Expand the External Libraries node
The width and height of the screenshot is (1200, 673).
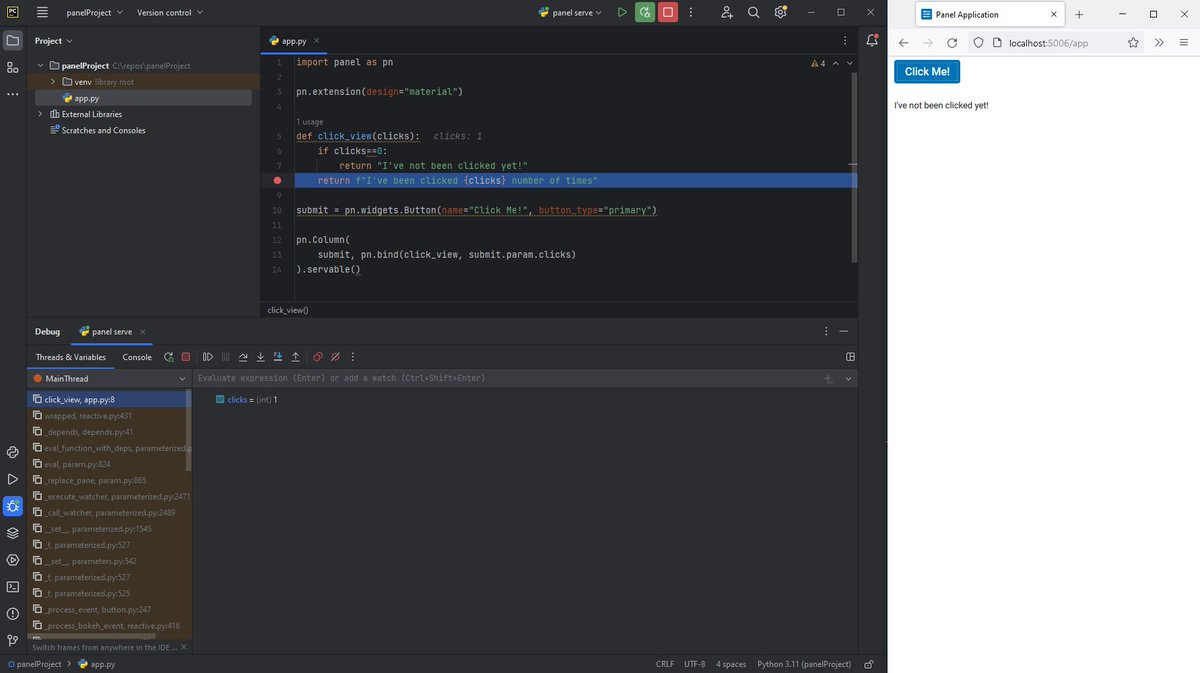click(x=41, y=114)
